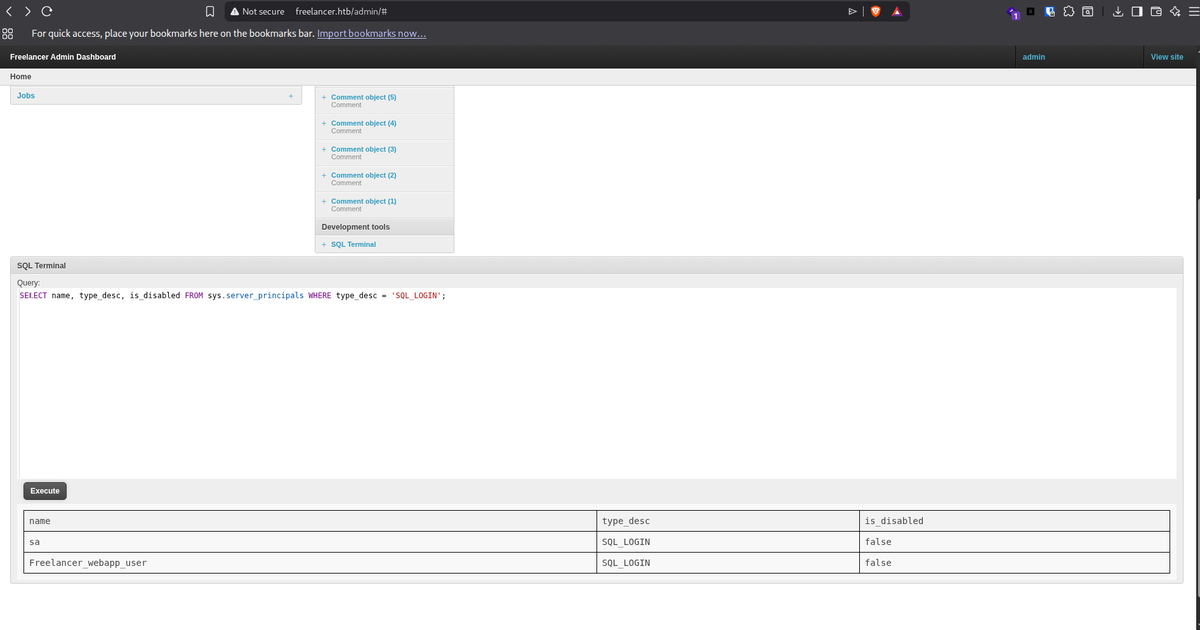Open the Jobs link

26,96
